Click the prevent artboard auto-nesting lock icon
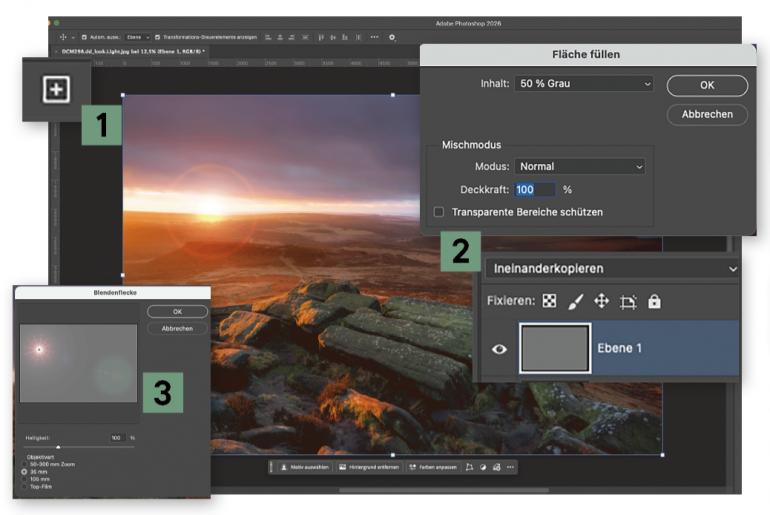This screenshot has width=770, height=515. pos(628,301)
